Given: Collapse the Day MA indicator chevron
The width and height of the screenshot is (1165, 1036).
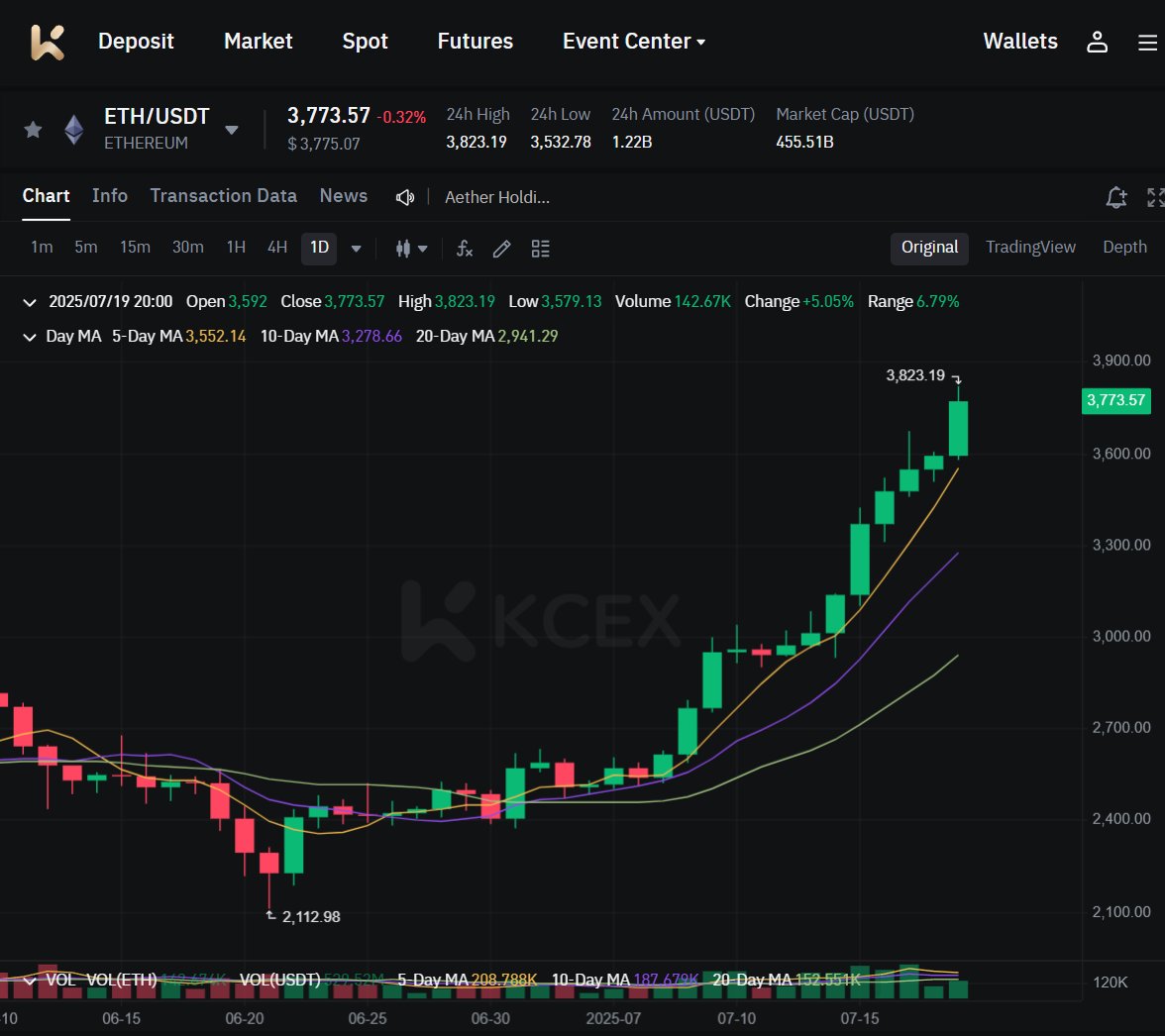Looking at the screenshot, I should (x=30, y=337).
